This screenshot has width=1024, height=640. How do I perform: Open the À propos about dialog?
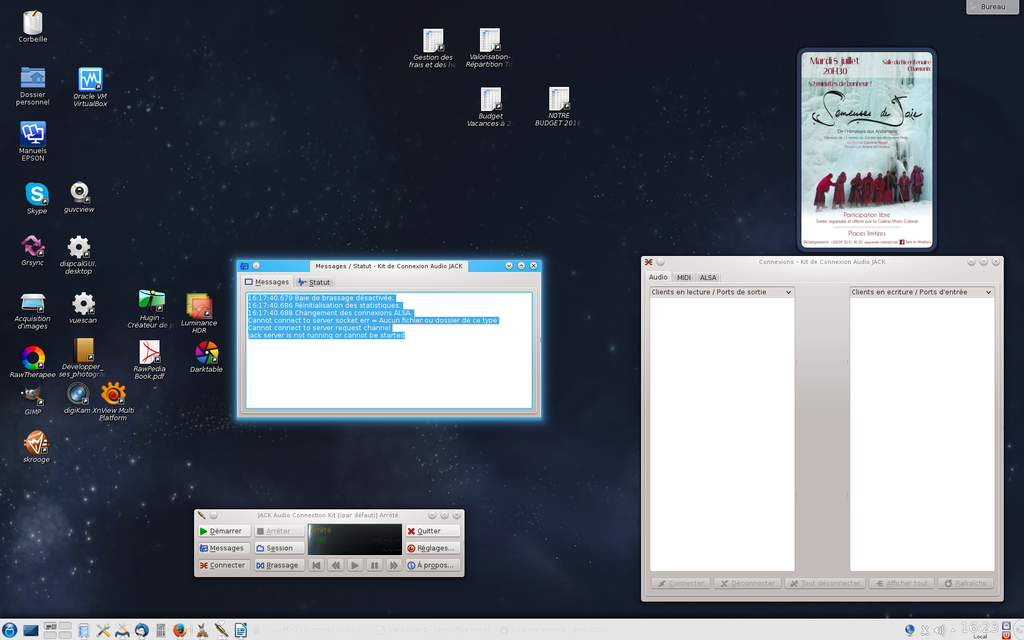coord(432,565)
